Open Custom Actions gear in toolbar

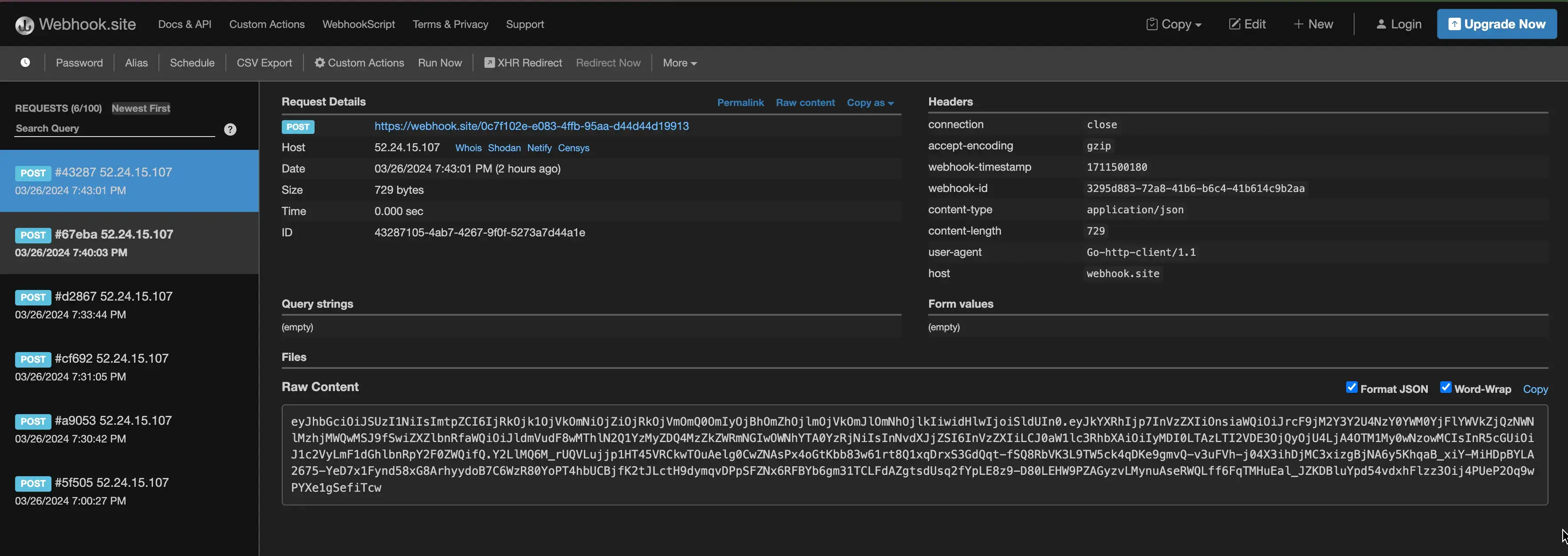[x=359, y=63]
